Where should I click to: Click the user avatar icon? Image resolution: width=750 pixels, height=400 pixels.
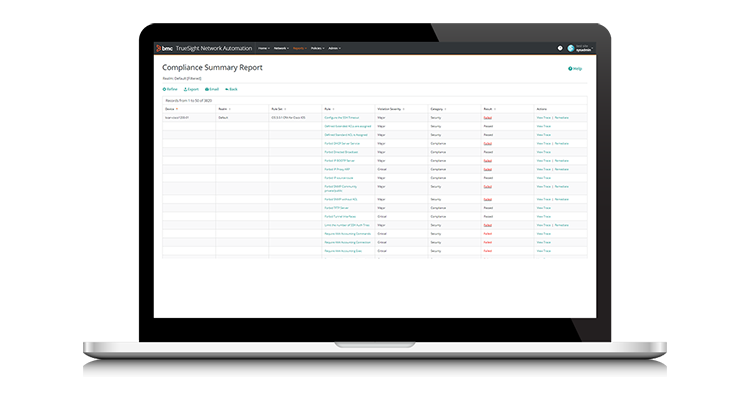coord(571,47)
